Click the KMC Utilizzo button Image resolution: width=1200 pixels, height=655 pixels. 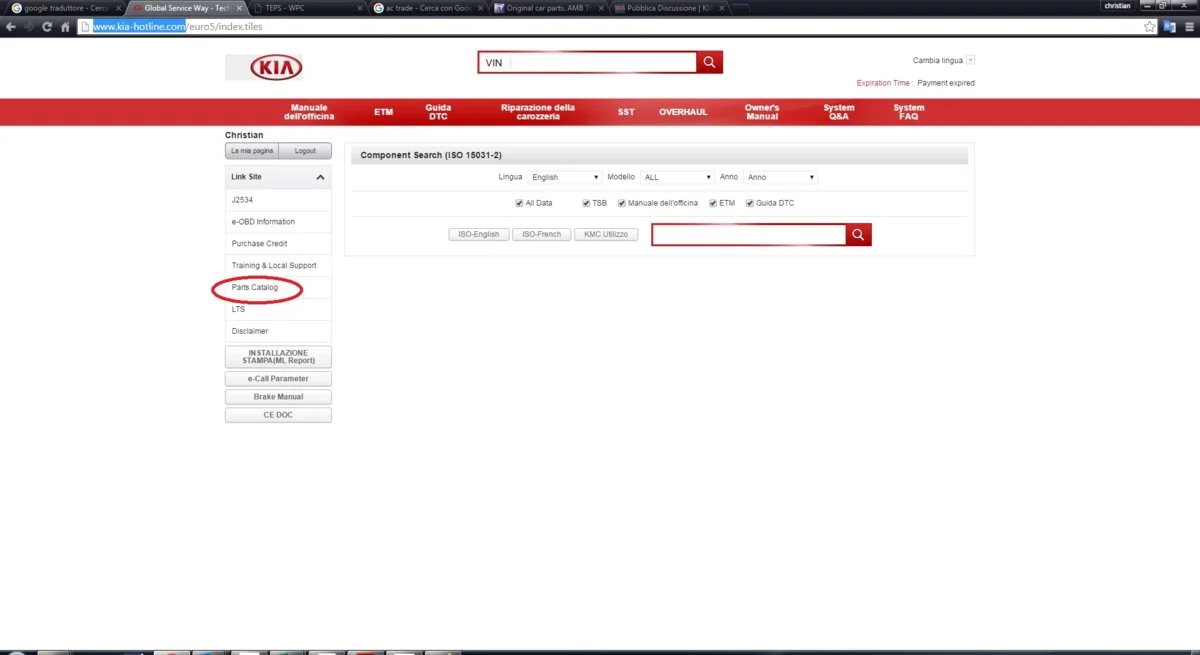click(x=606, y=234)
